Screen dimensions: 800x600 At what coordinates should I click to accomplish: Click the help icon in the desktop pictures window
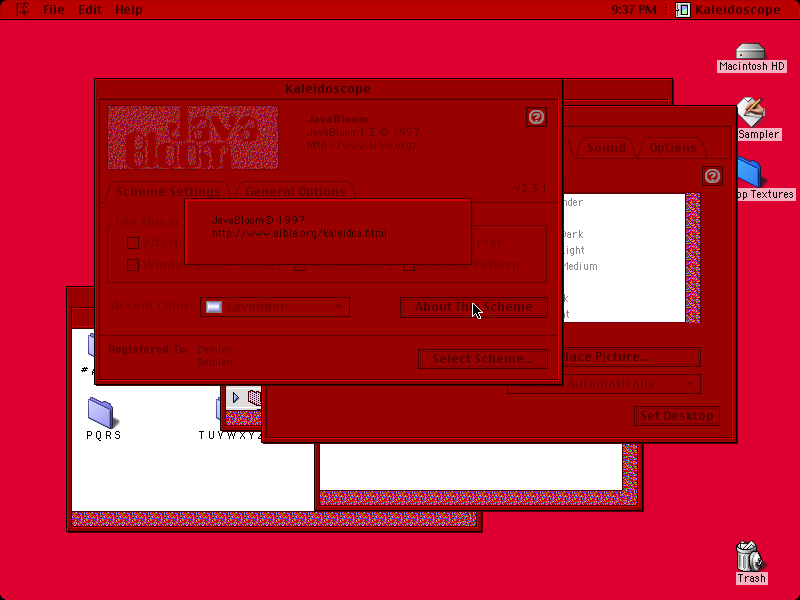coord(712,176)
